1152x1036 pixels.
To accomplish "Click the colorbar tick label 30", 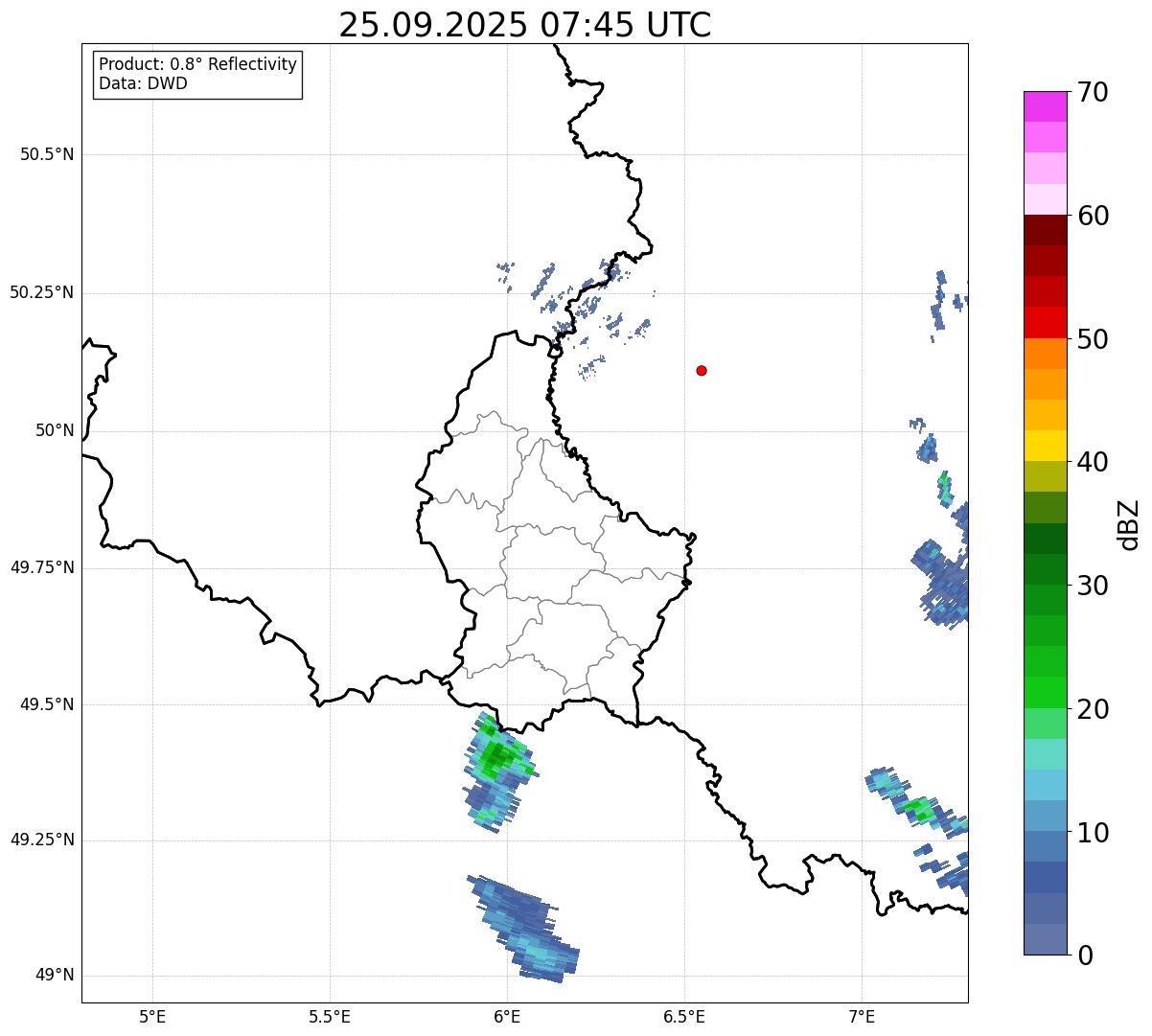I will pos(1093,586).
